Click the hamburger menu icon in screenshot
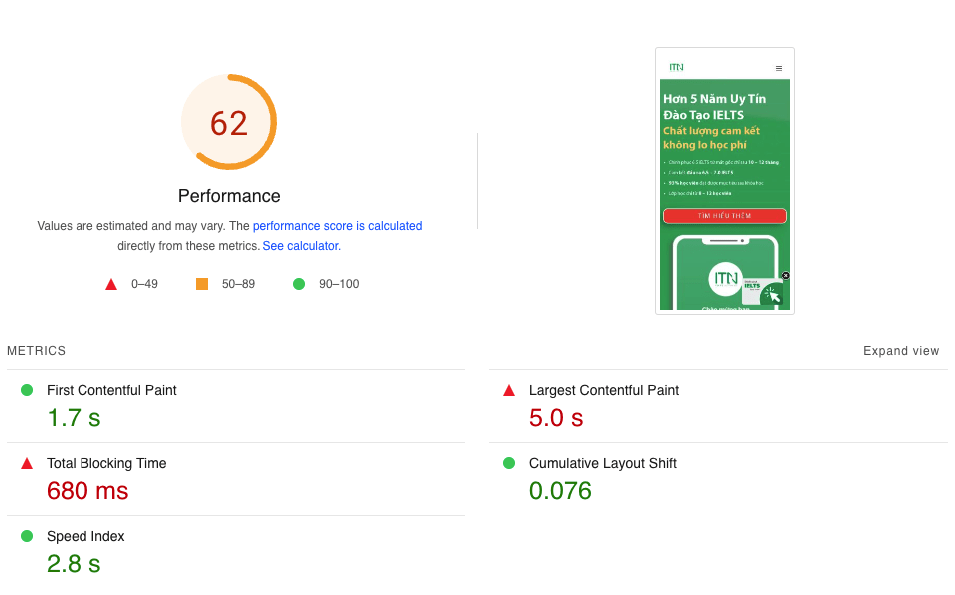The width and height of the screenshot is (955, 595). coord(778,68)
